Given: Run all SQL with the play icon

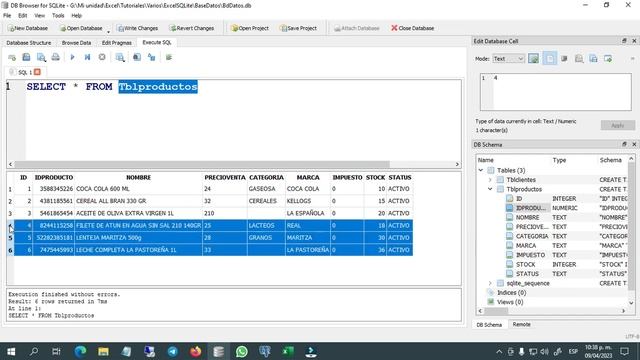Looking at the screenshot, I should [72, 57].
